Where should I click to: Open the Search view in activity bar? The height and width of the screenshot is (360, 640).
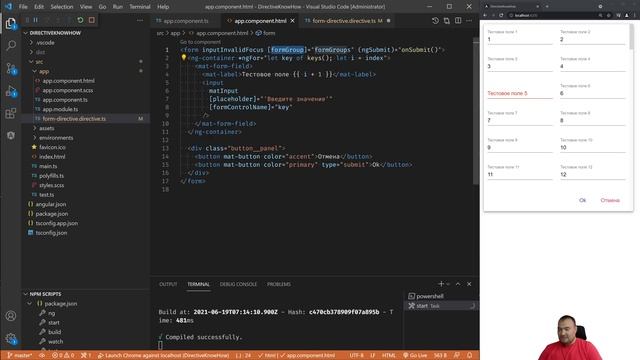(11, 45)
